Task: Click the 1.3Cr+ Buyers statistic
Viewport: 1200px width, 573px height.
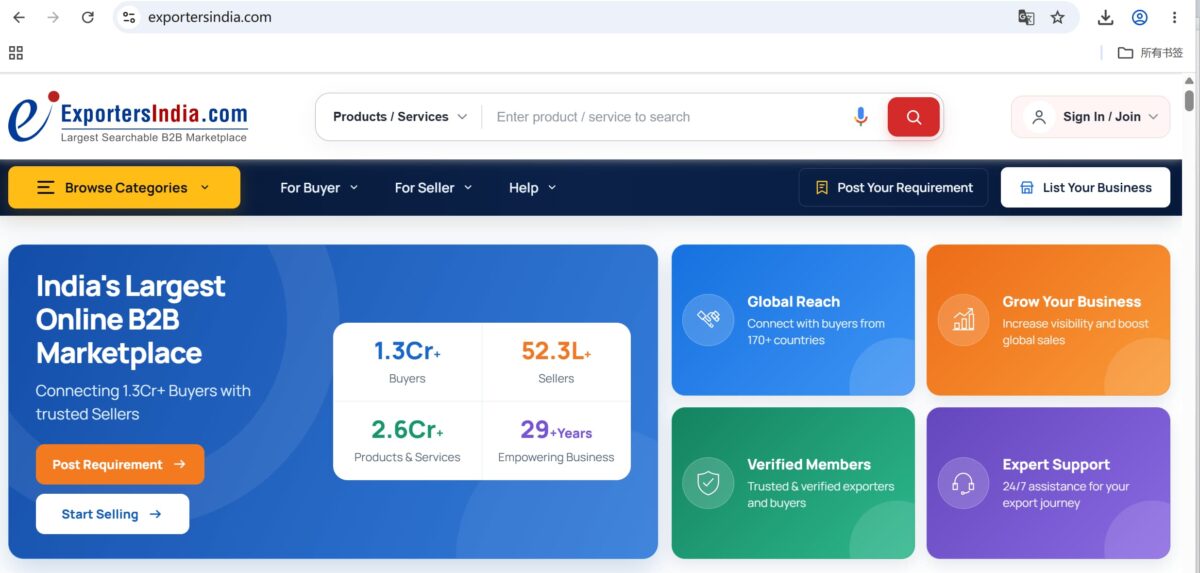Action: pyautogui.click(x=407, y=361)
